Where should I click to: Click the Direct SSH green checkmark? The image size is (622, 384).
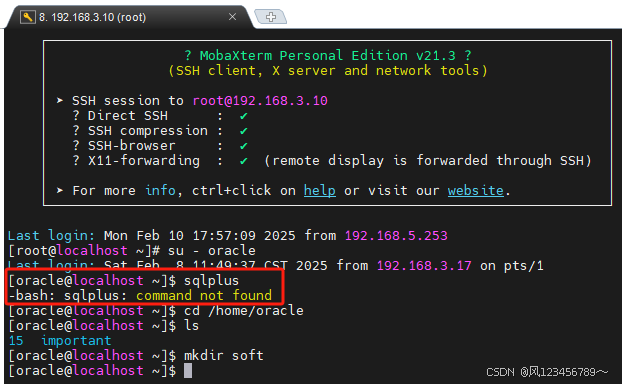pos(244,116)
